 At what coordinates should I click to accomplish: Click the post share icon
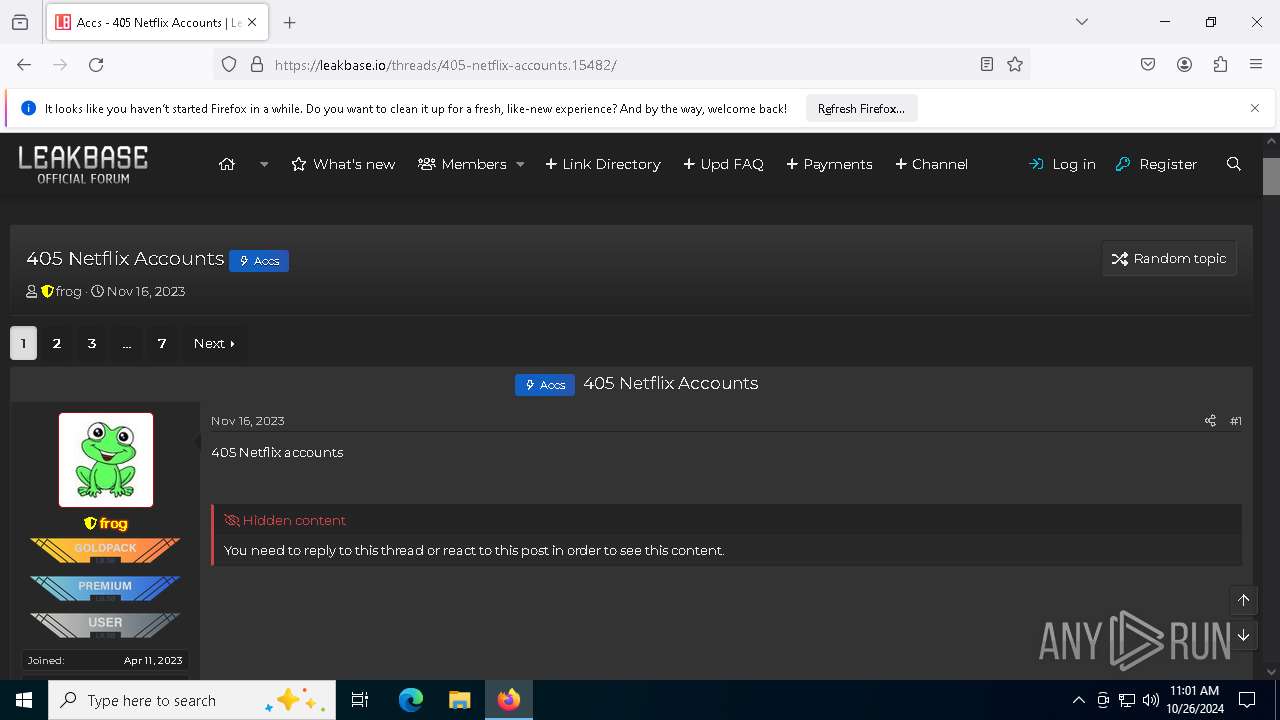(x=1210, y=421)
